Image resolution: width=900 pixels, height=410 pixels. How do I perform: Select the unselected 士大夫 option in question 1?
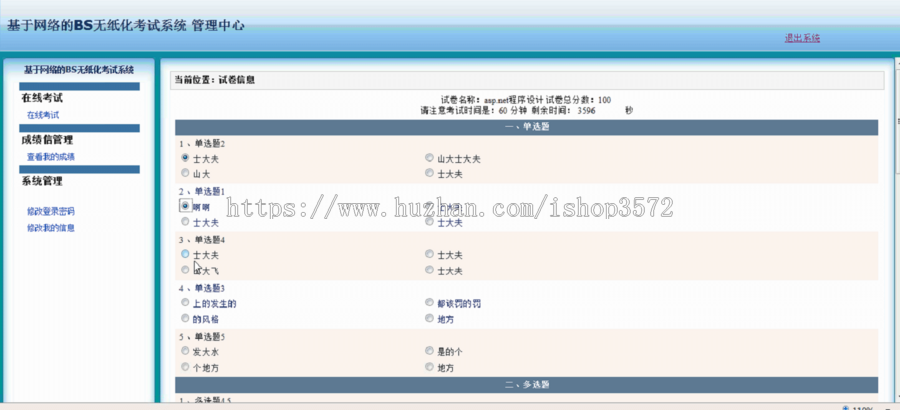click(429, 172)
